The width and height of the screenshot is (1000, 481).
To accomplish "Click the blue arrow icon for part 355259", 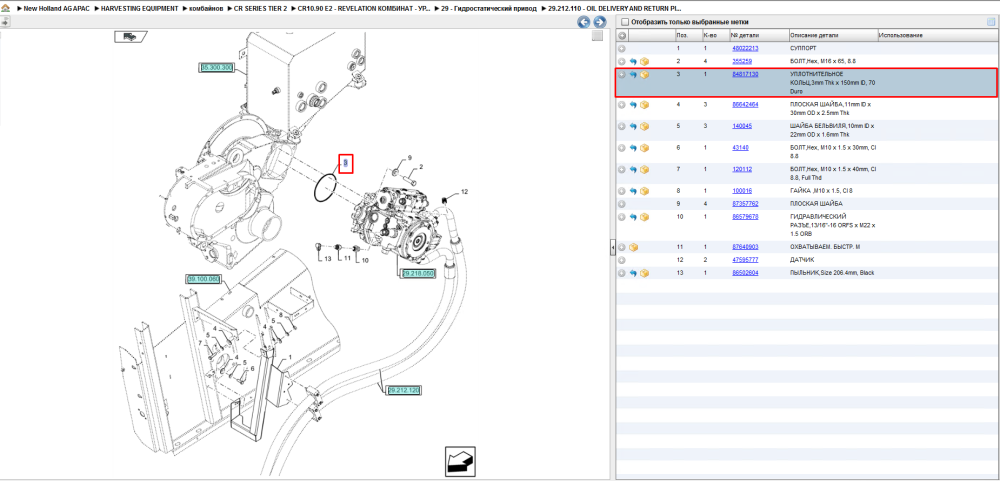I will tap(633, 61).
